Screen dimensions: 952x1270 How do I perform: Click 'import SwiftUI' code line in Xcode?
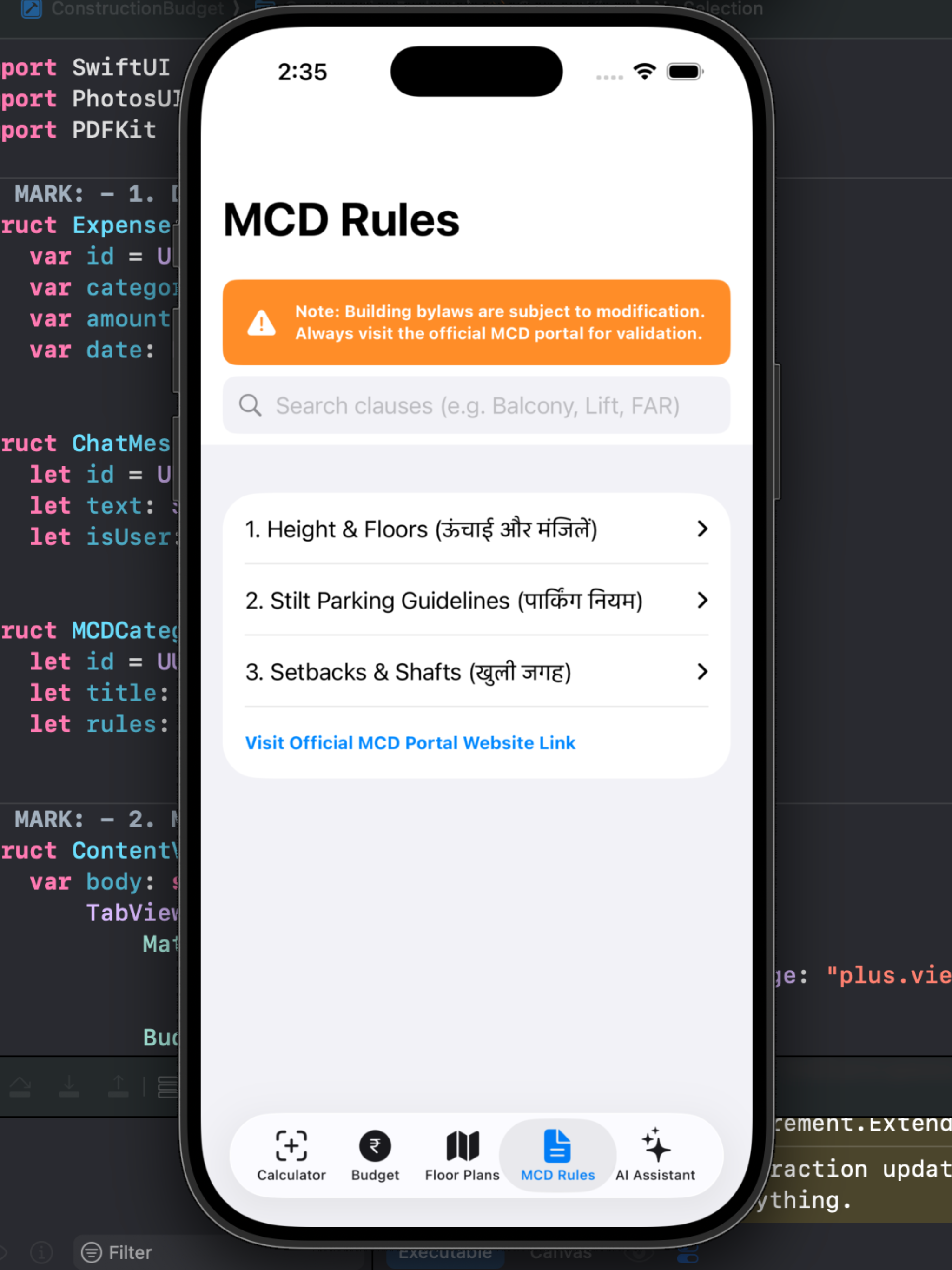[85, 67]
